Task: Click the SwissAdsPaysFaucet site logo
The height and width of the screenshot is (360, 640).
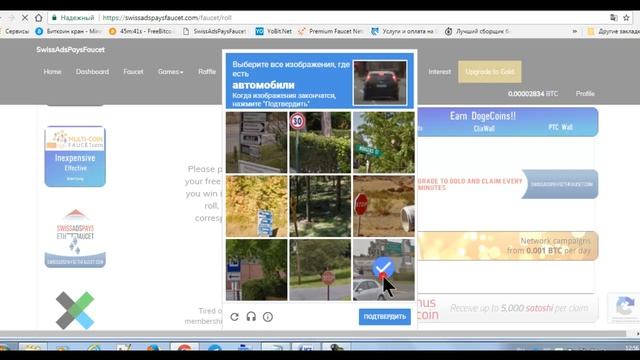Action: [70, 49]
